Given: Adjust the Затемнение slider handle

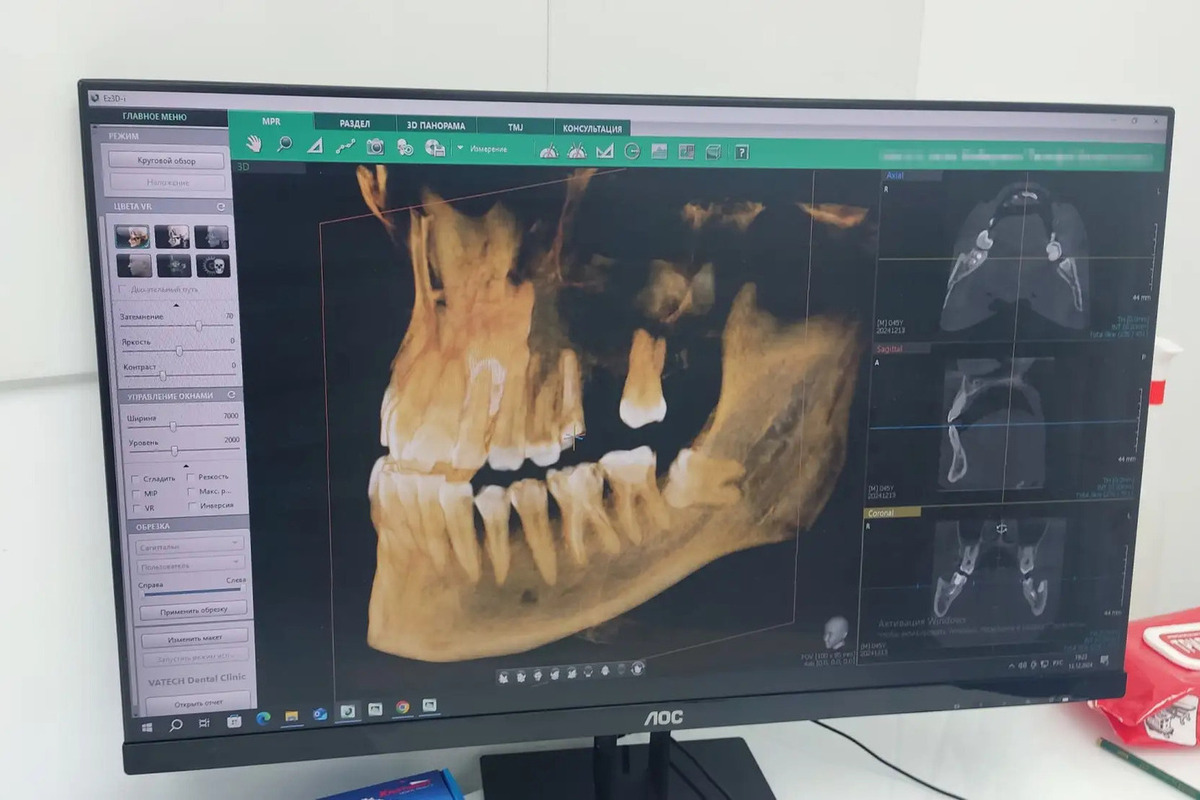Looking at the screenshot, I should (199, 326).
